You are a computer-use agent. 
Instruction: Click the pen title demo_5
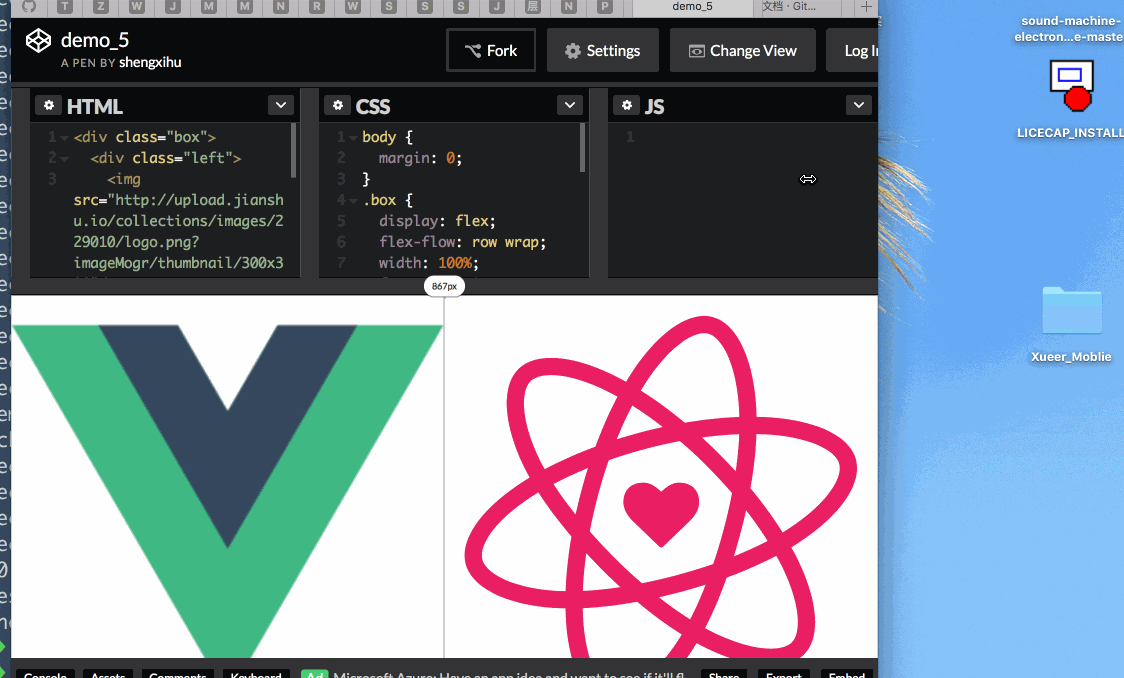[95, 40]
